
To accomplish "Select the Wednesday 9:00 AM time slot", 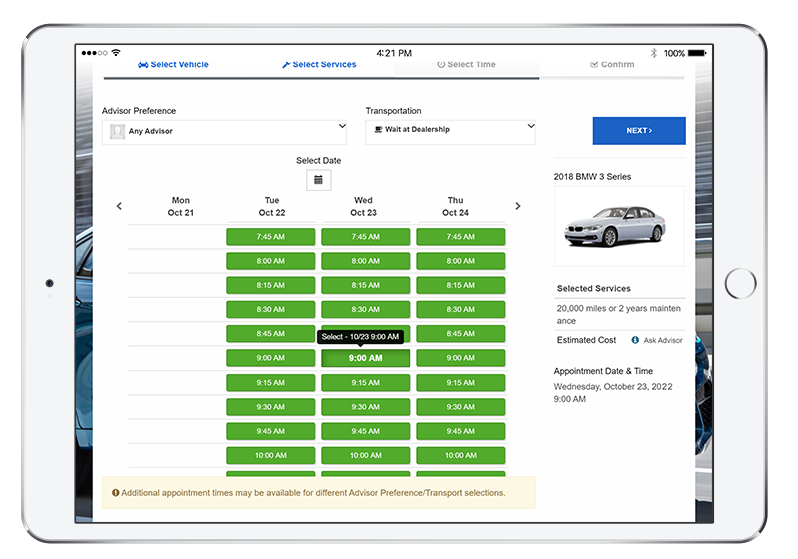I will click(x=365, y=358).
